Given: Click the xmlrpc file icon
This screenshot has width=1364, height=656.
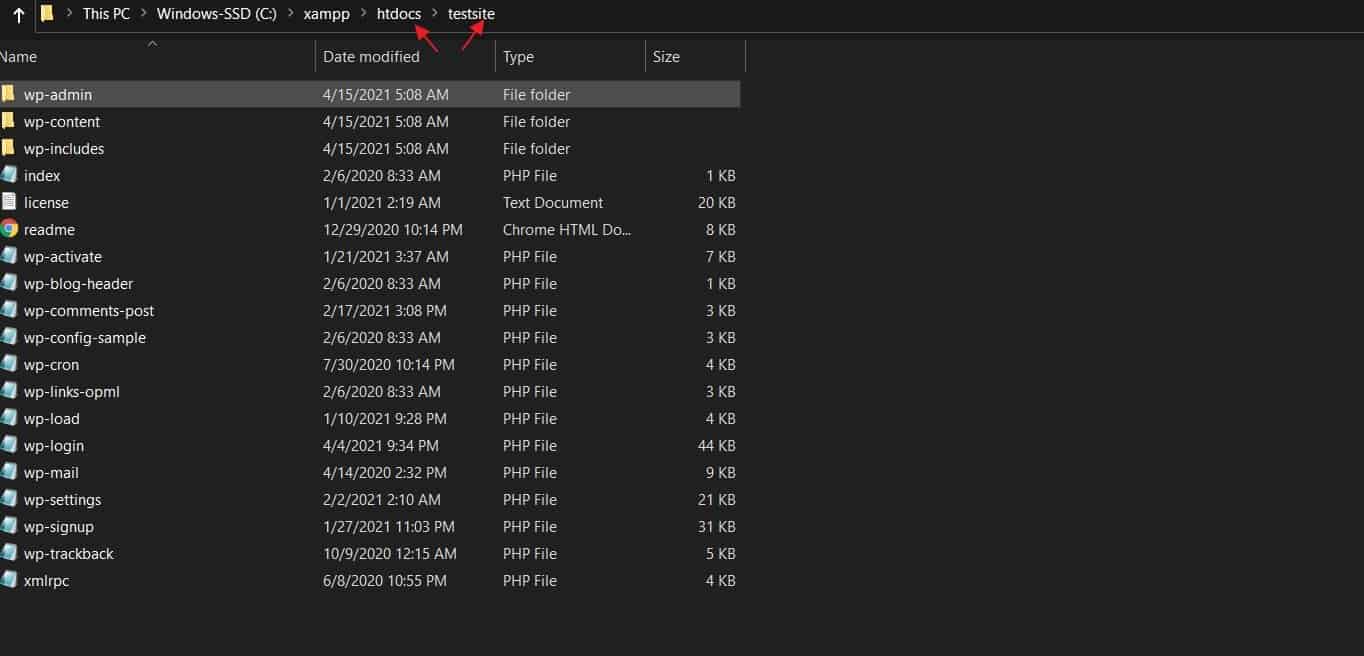Looking at the screenshot, I should [8, 580].
